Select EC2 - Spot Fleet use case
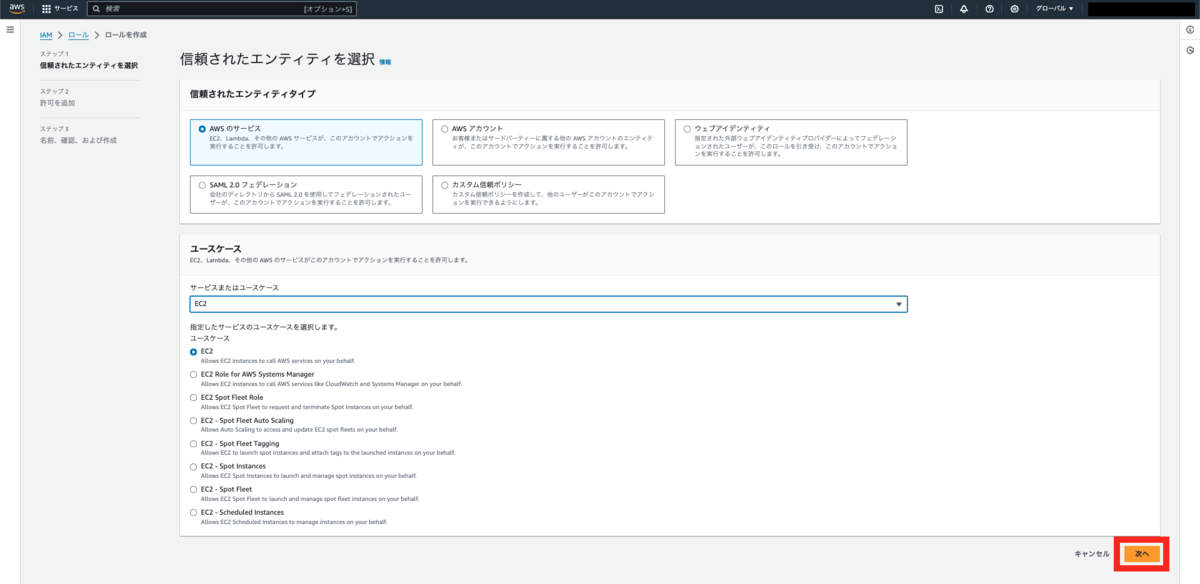 (x=194, y=490)
